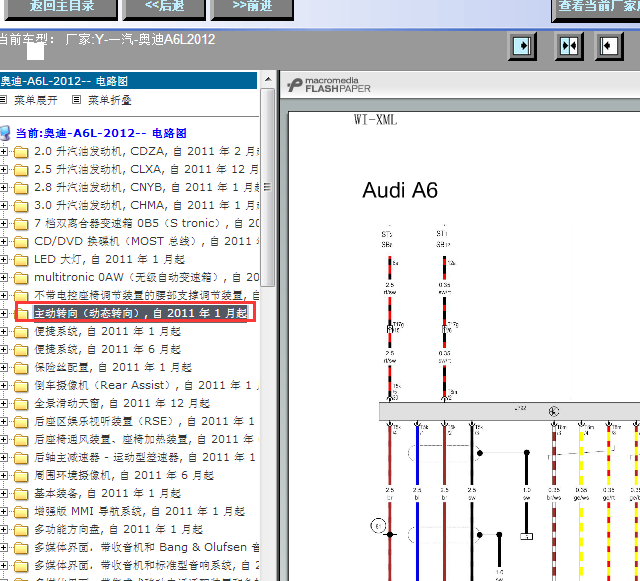Screen dimensions: 640x581
Task: Expand the 7 档双离合器变速箱 0B5 folder
Action: pos(4,223)
